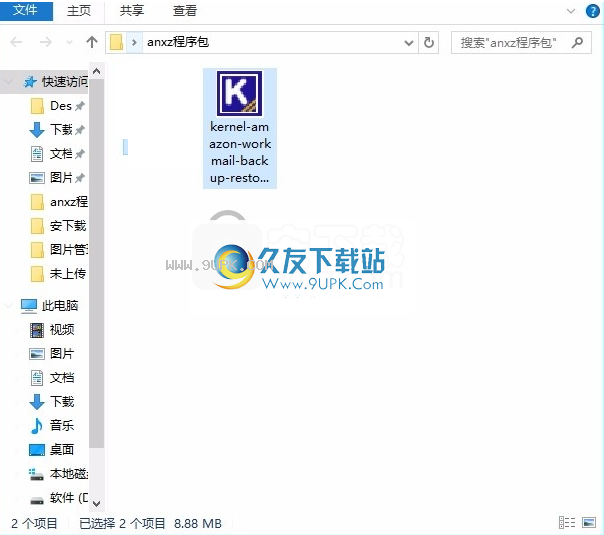Open 视频 under 此电脑

(x=62, y=330)
